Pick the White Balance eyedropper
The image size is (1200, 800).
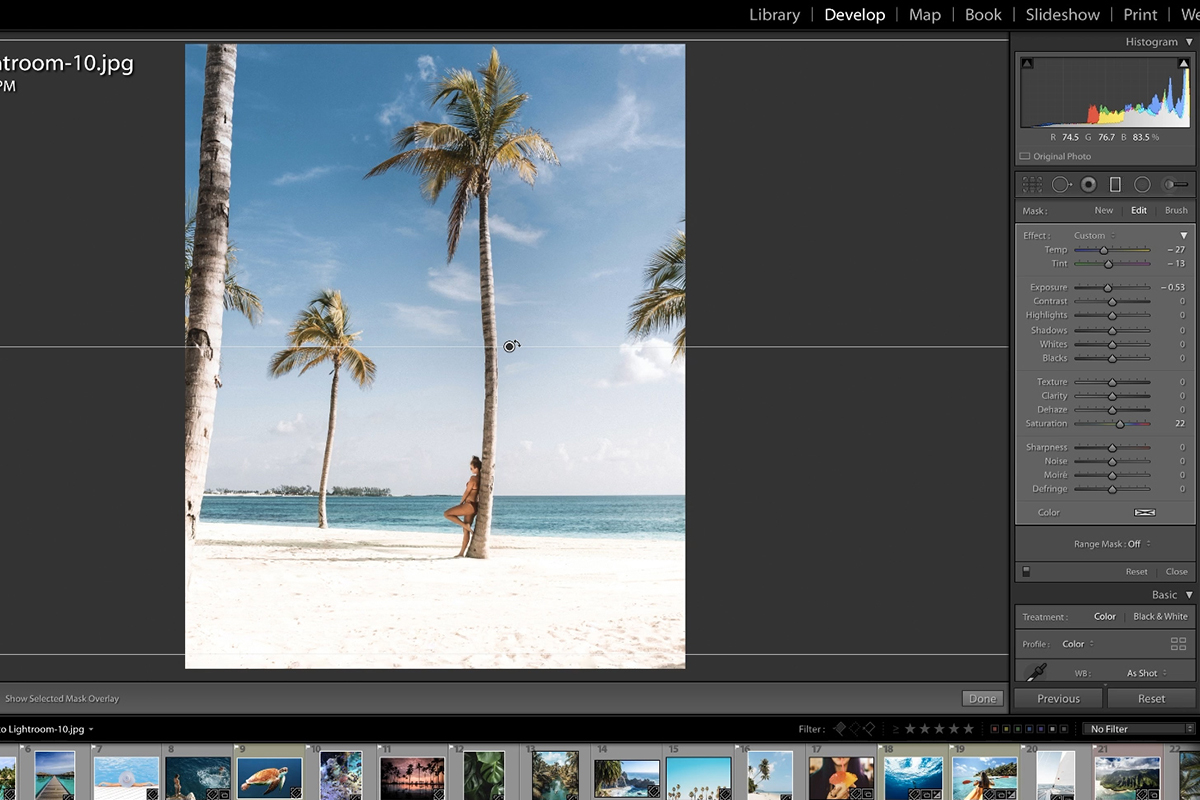1035,672
